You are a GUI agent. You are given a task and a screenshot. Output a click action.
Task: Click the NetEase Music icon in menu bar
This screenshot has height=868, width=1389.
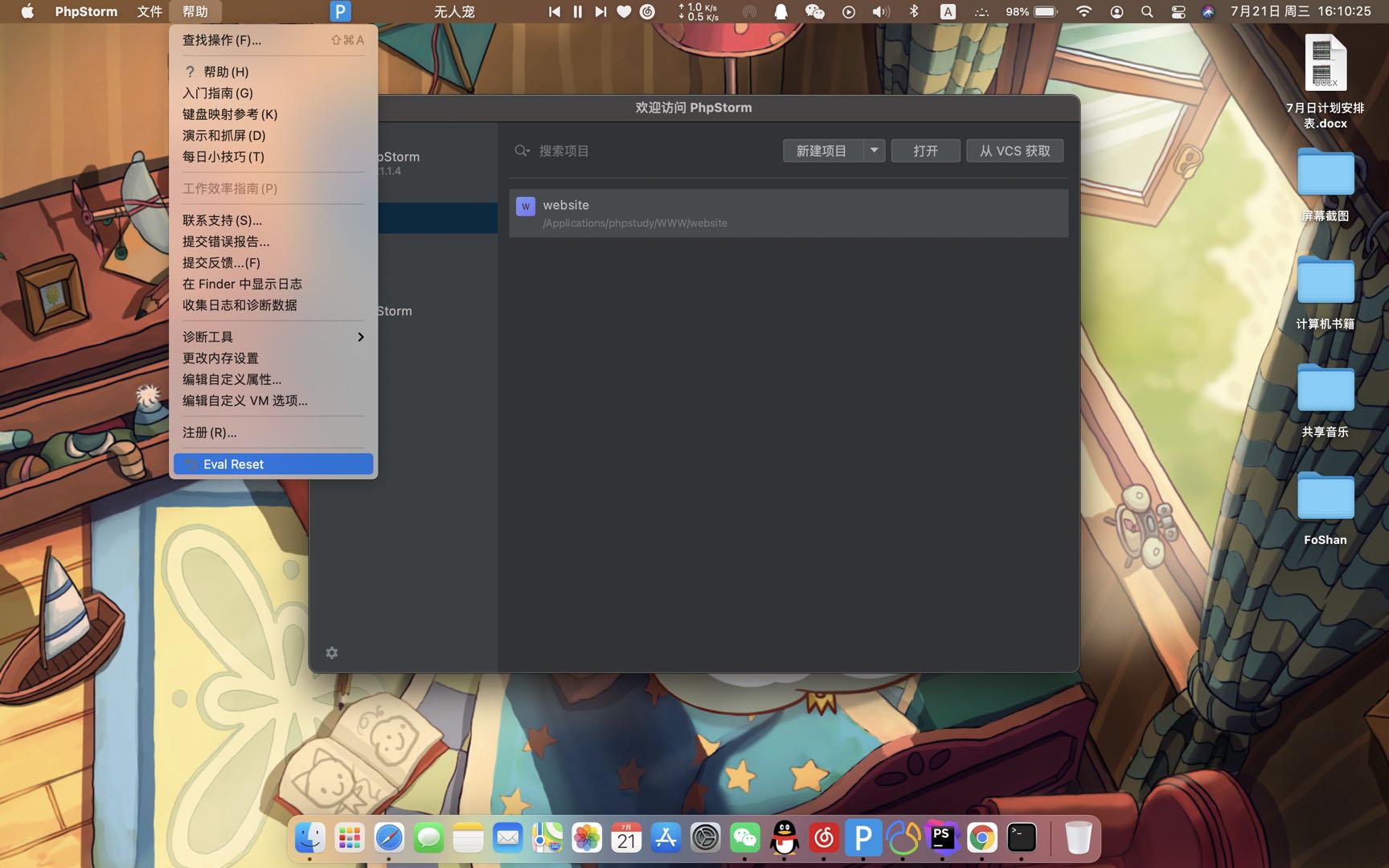coord(647,11)
